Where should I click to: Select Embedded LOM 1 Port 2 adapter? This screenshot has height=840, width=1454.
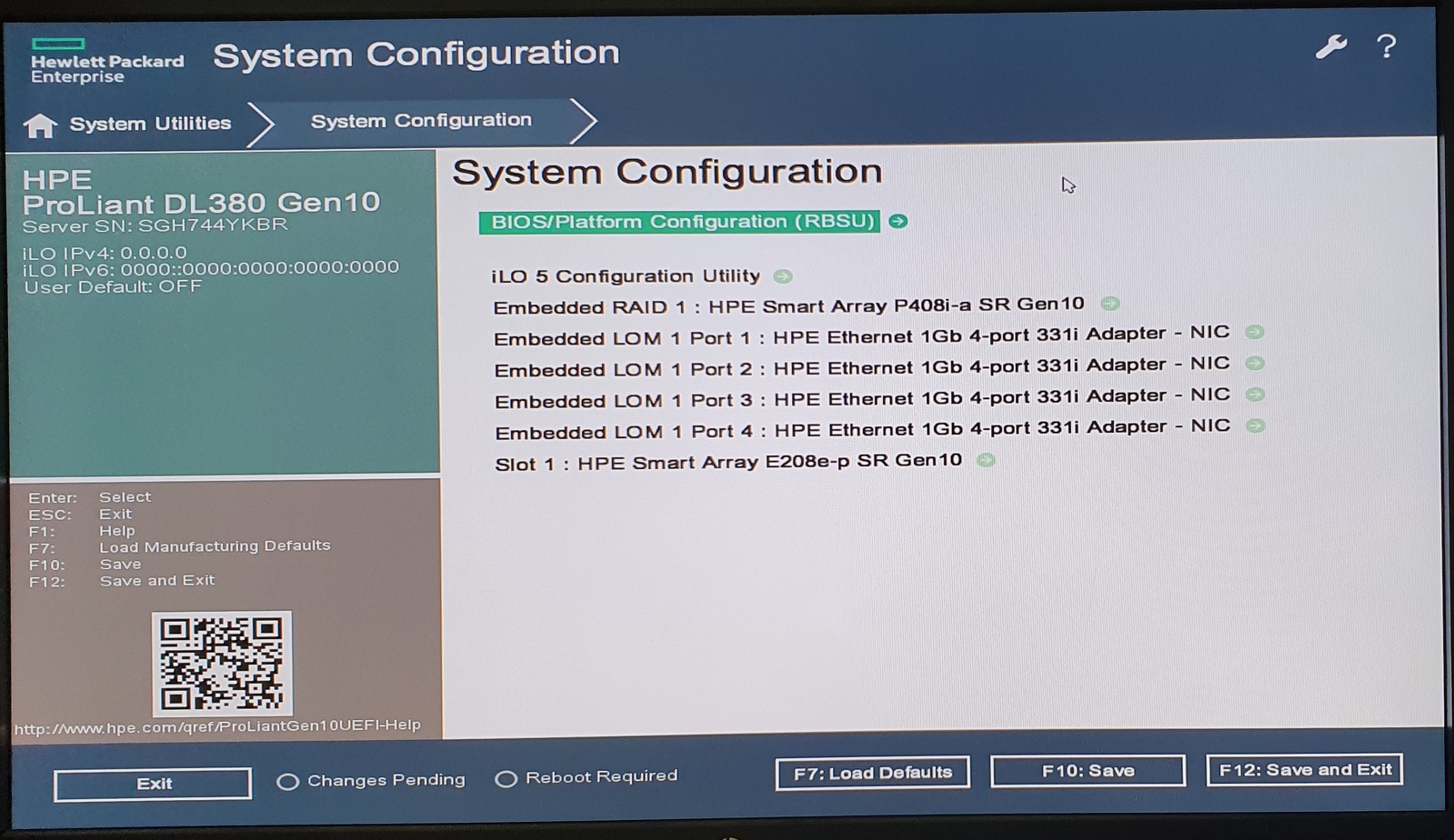click(x=861, y=366)
